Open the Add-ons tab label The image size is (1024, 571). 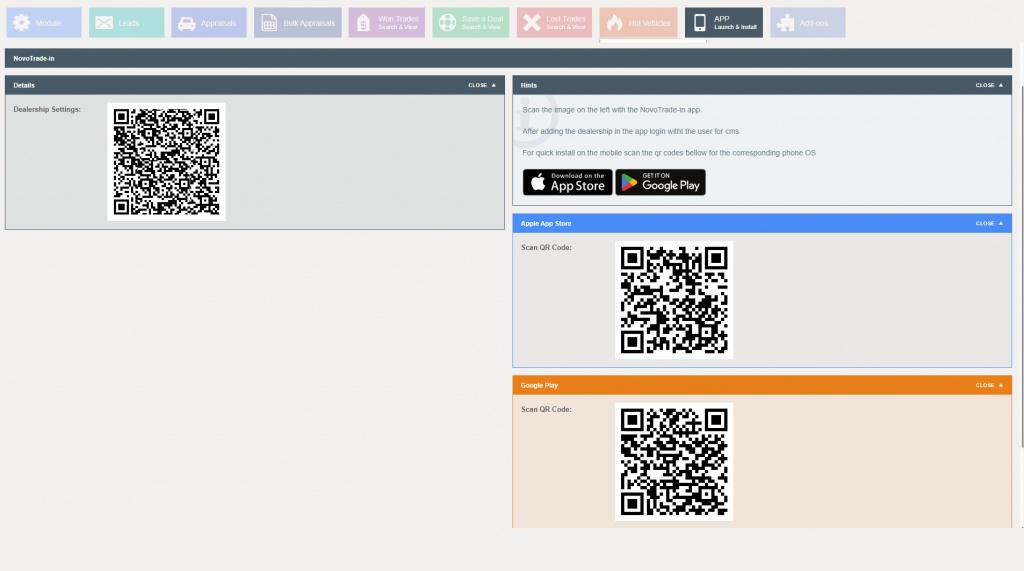(x=813, y=23)
